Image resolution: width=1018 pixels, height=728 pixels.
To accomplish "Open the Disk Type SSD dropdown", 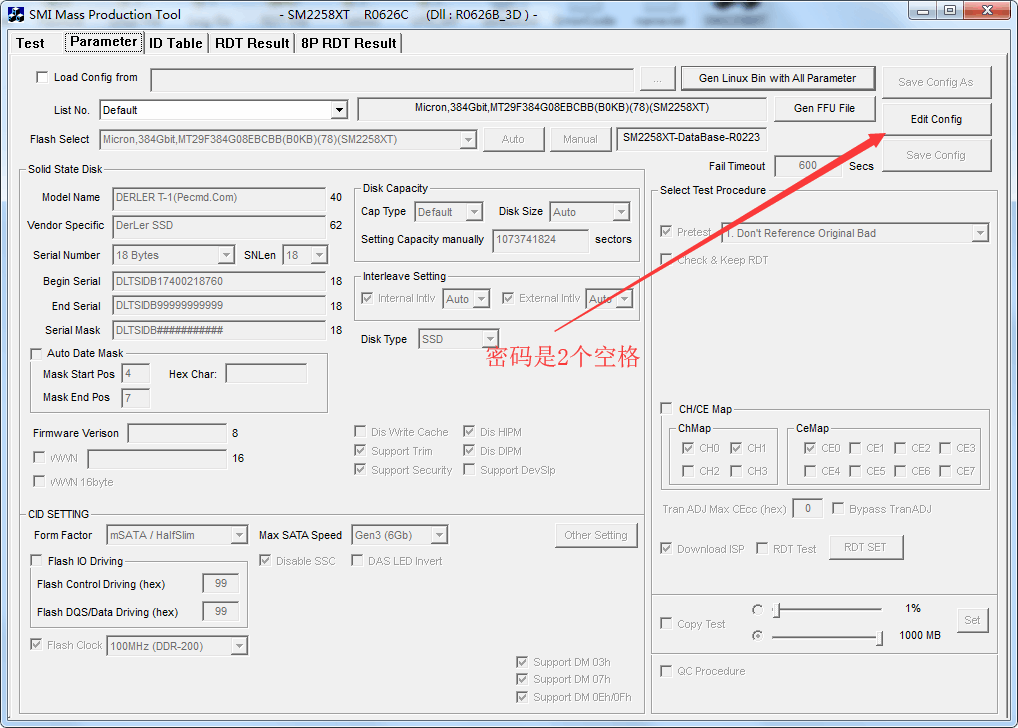I will pos(489,340).
